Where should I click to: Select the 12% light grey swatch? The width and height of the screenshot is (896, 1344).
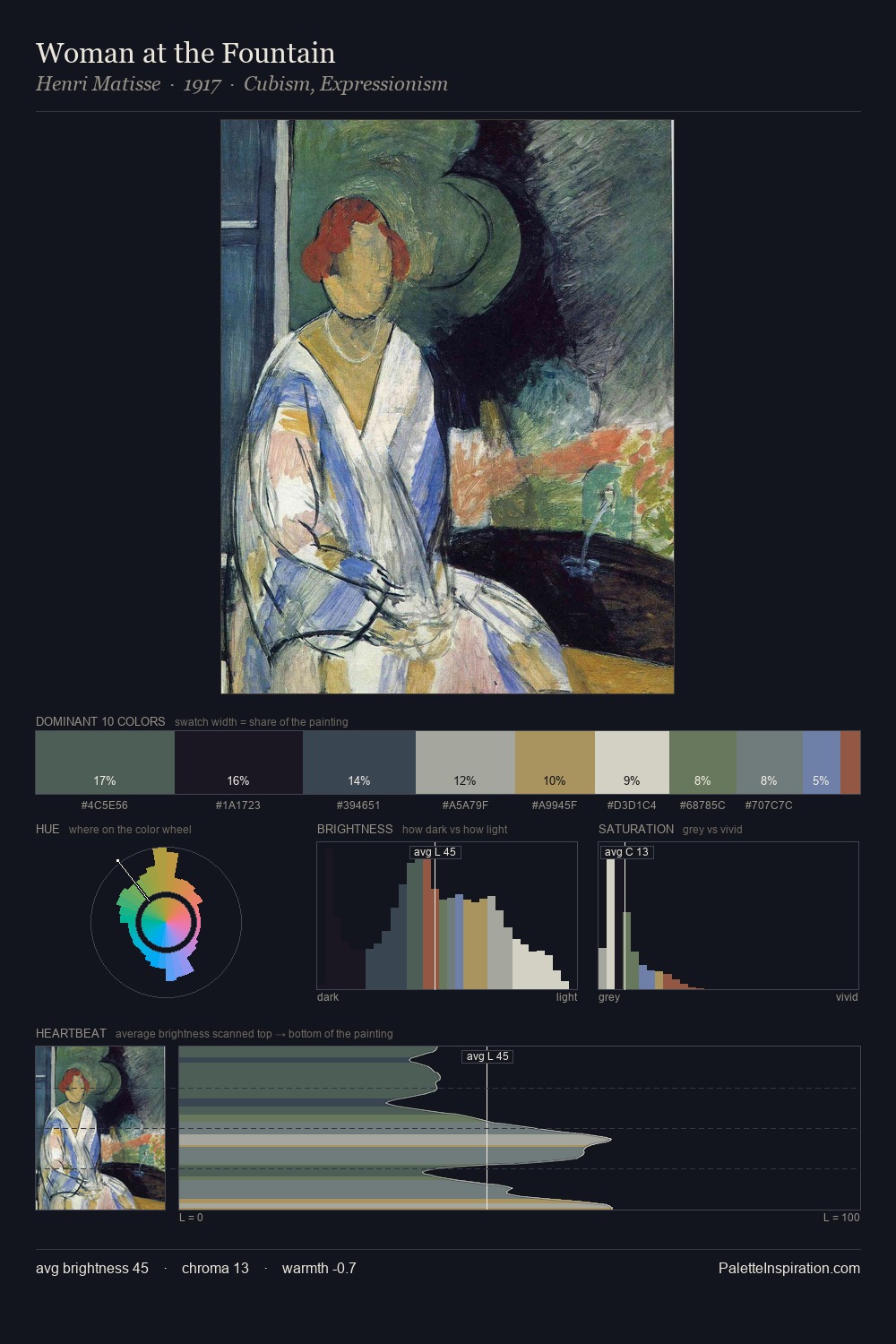(465, 762)
